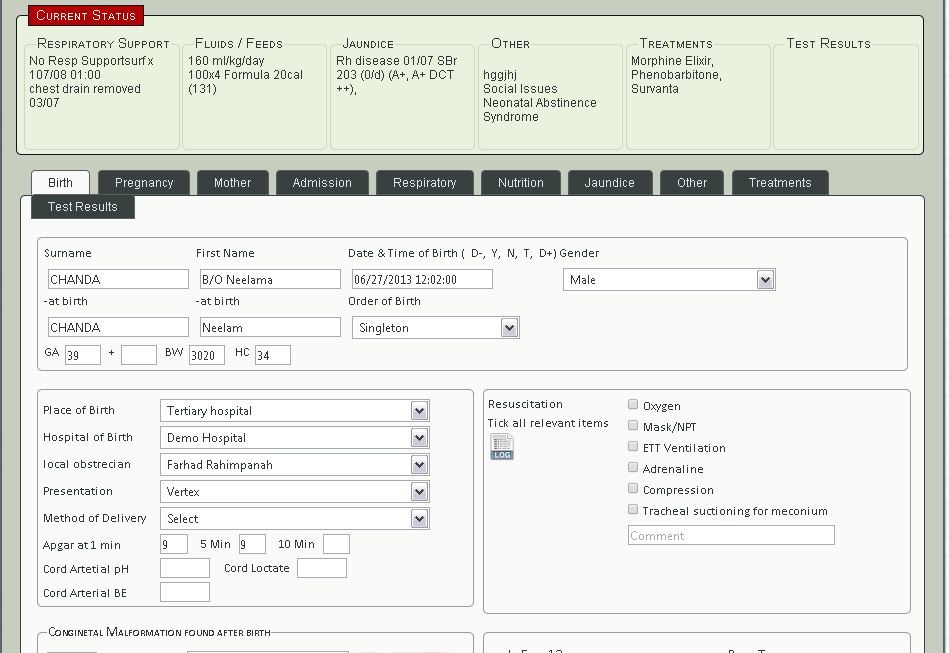This screenshot has height=653, width=949.
Task: Click the Current Status header label
Action: 86,16
